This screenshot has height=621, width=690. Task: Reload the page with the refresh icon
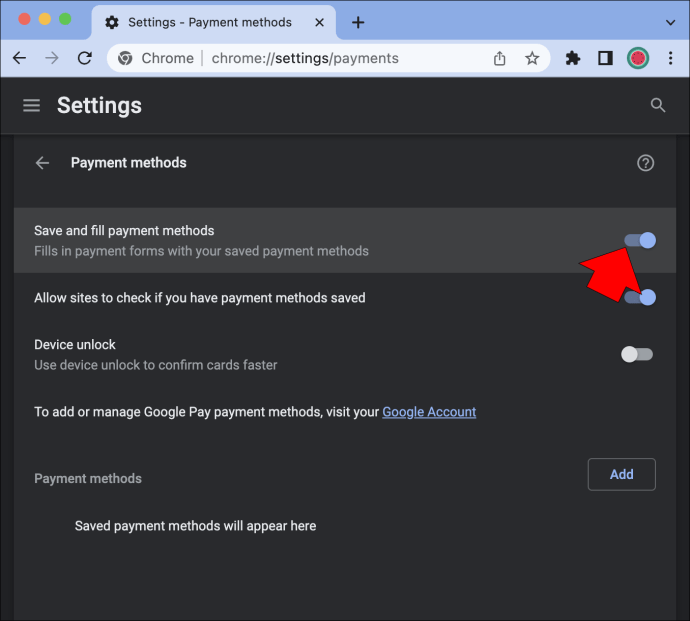pyautogui.click(x=85, y=58)
